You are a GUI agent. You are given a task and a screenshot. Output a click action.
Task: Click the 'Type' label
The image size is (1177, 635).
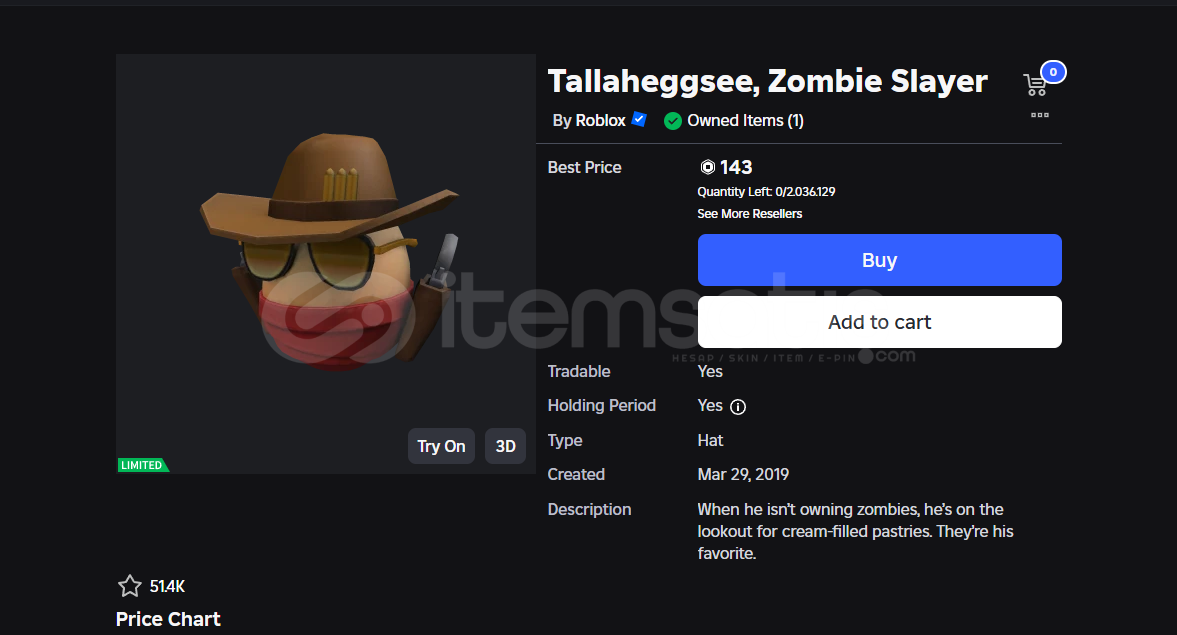[565, 441]
